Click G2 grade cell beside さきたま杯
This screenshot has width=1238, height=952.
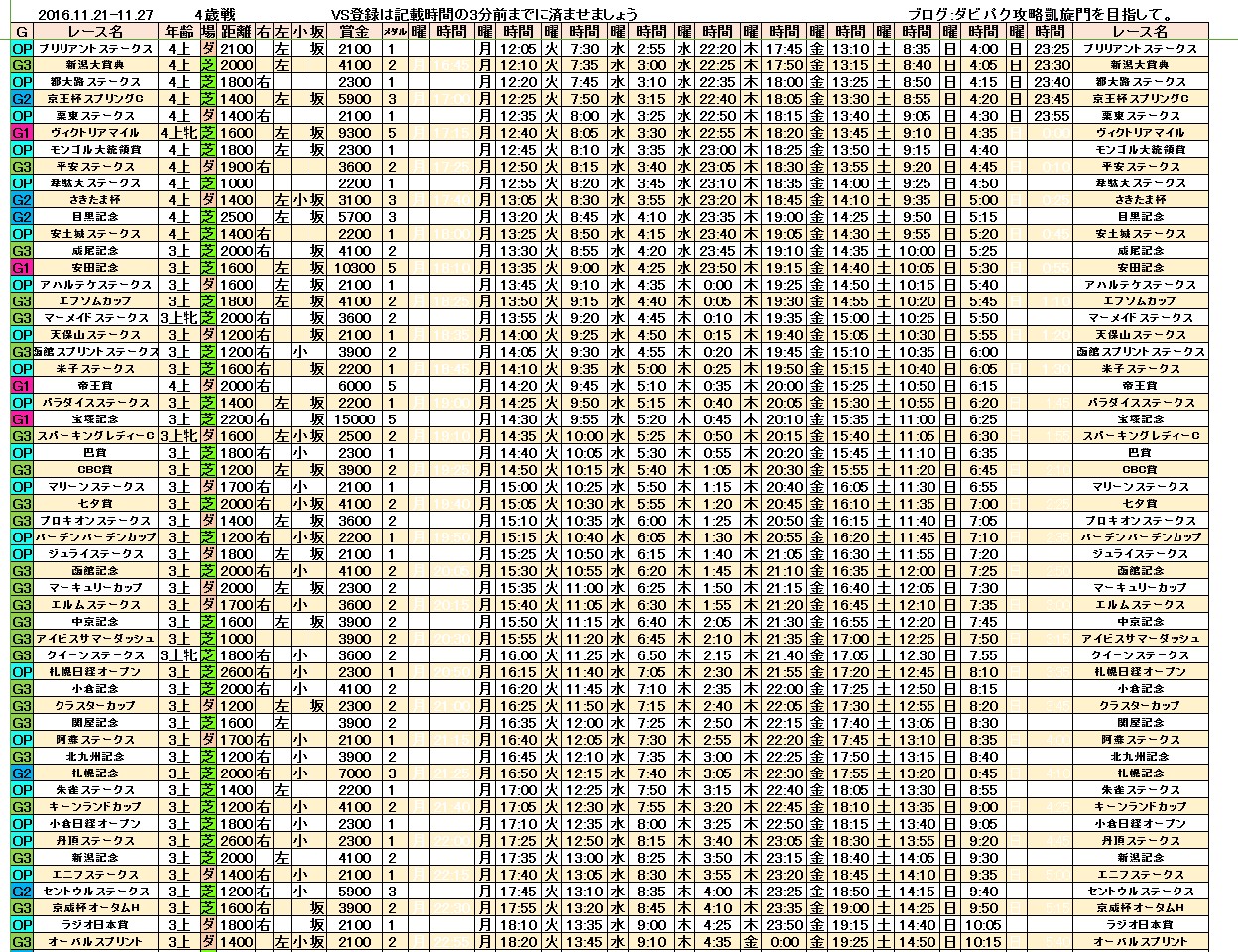click(x=22, y=200)
